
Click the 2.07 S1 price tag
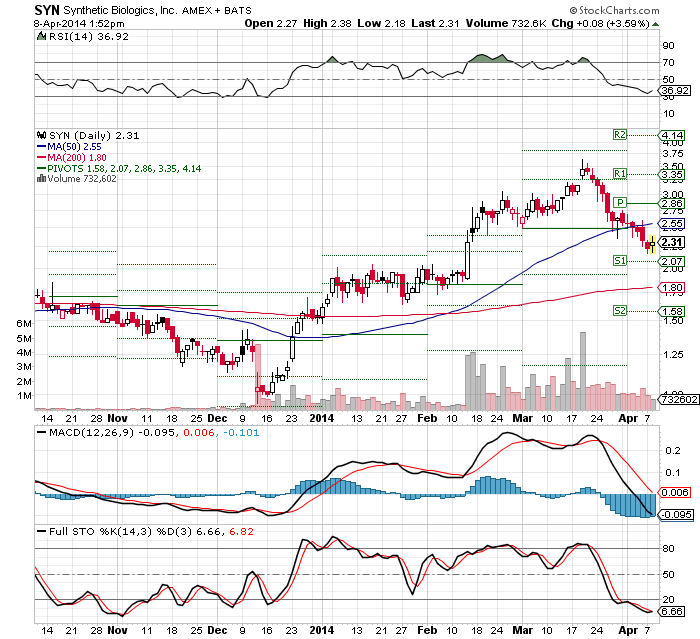click(672, 261)
